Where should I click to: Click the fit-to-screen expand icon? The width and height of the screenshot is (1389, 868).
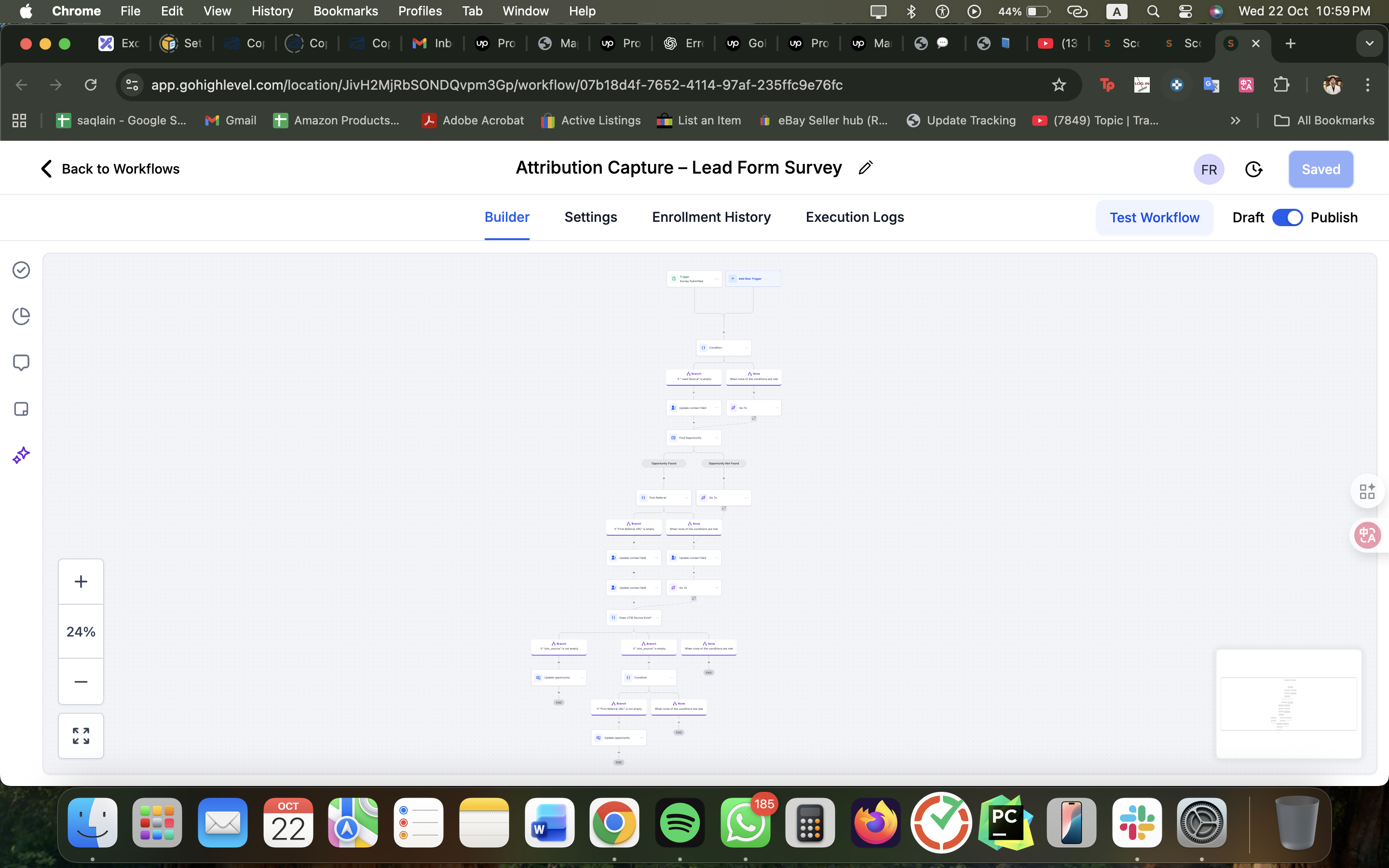point(81,735)
